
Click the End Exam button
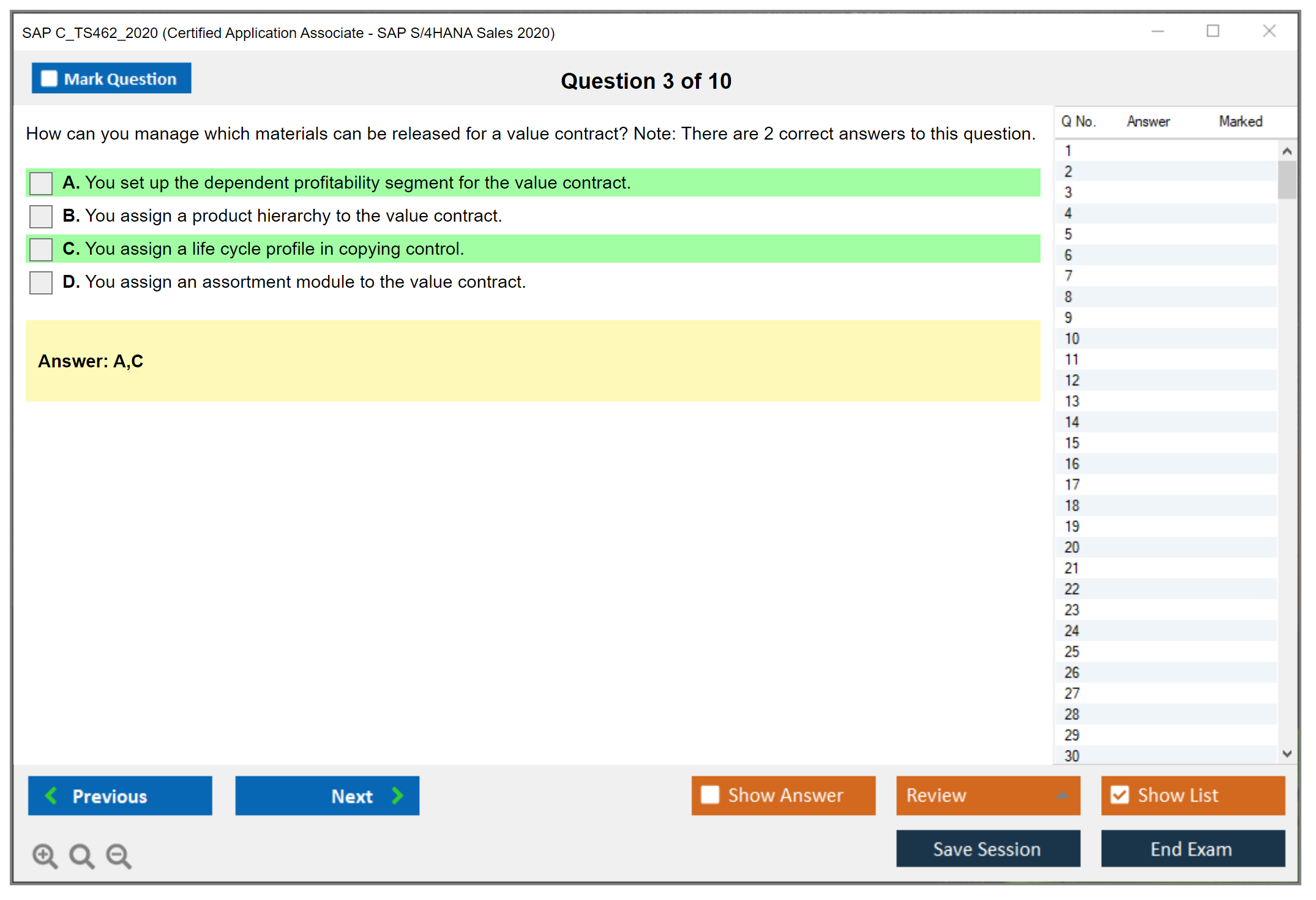[1192, 849]
